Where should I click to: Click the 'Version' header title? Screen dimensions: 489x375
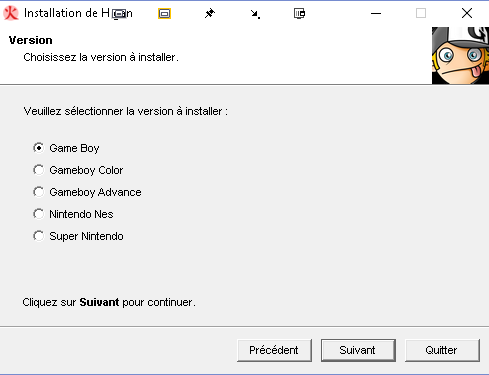pos(31,40)
